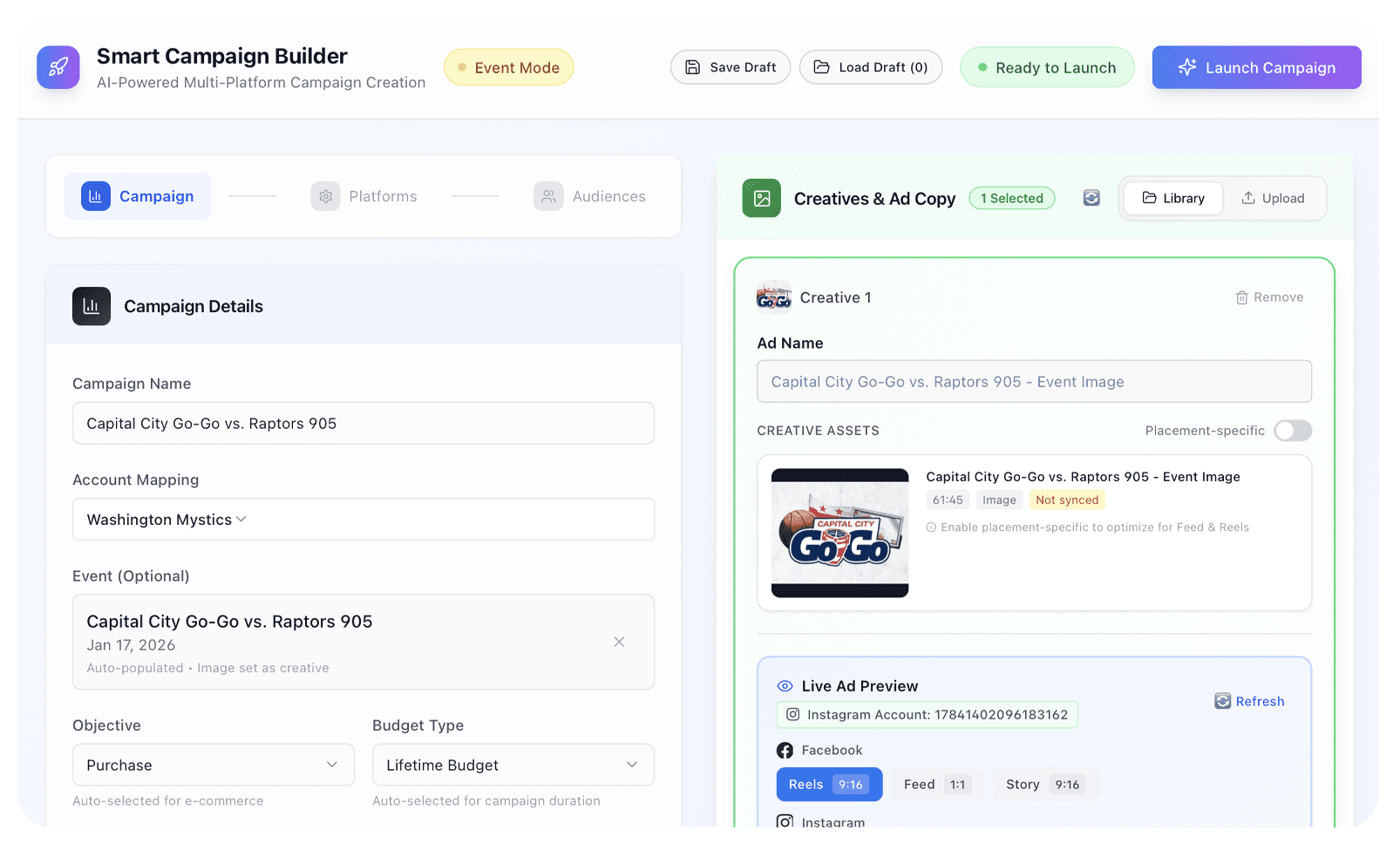The image size is (1400, 844).
Task: Click the Facebook logo icon
Action: 785,751
